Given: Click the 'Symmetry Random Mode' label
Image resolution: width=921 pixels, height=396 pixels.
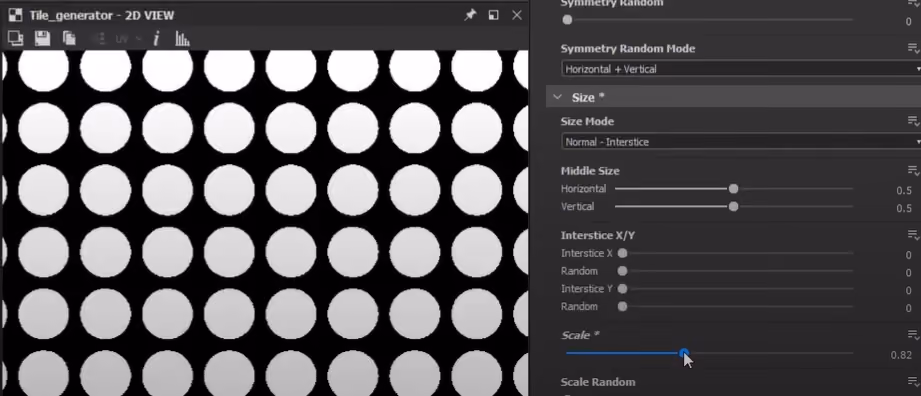Looking at the screenshot, I should [628, 48].
